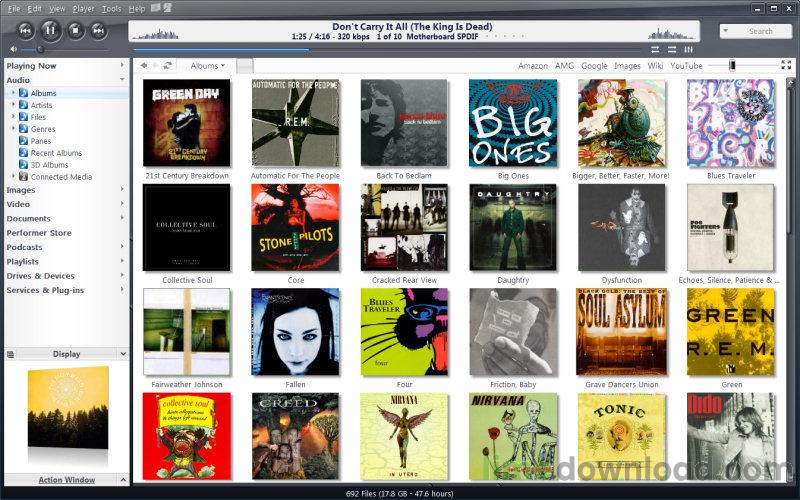Viewport: 800px width, 500px height.
Task: Expand the Playlists section
Action: [123, 262]
